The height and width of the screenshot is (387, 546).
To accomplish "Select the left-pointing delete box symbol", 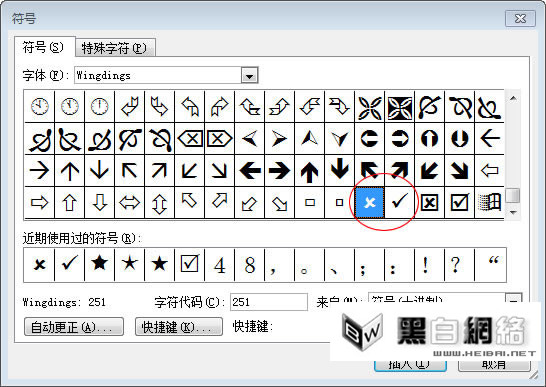I will pos(189,138).
